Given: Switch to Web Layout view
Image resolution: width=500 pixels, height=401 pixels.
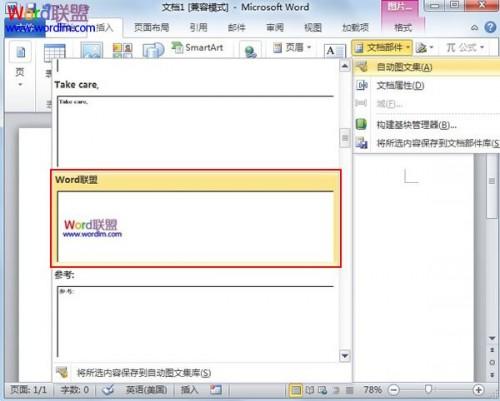Looking at the screenshot, I should pos(323,390).
